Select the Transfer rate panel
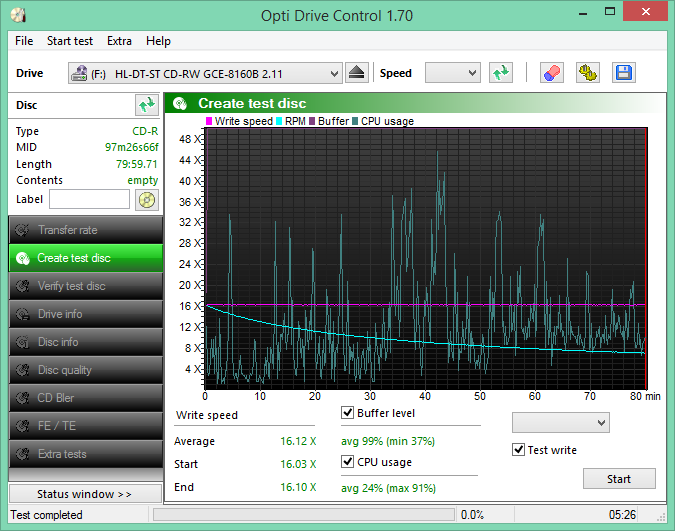This screenshot has width=675, height=531. pyautogui.click(x=86, y=230)
